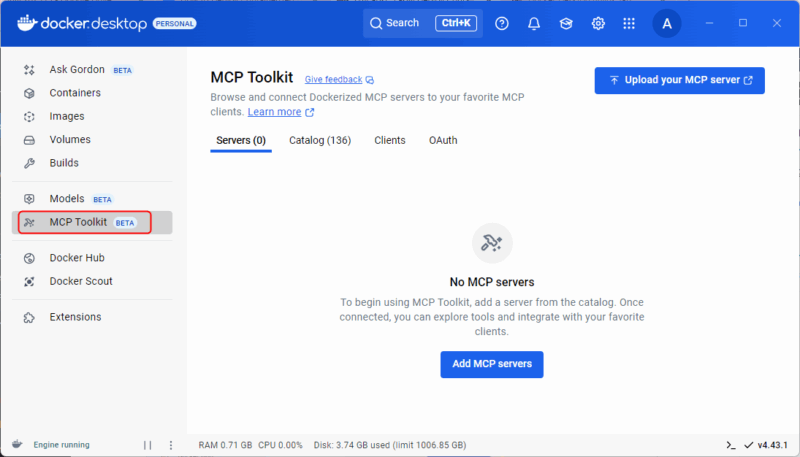Open the help question mark icon
800x457 pixels.
point(502,23)
